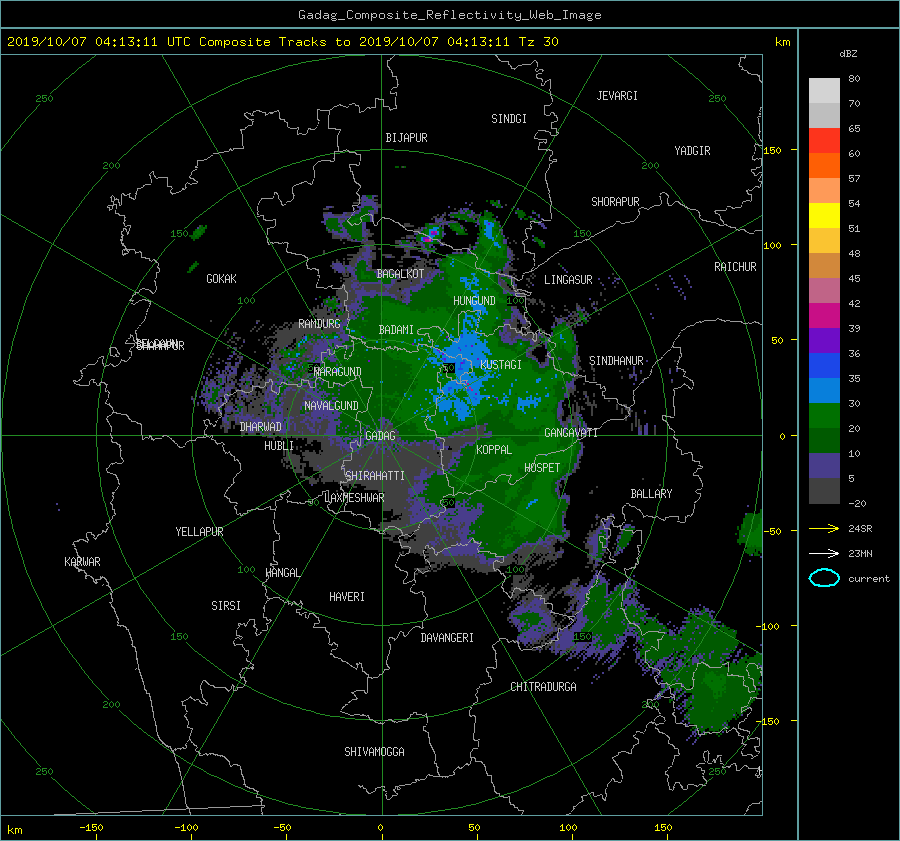Click the SHIRAHATTI city label
The image size is (900, 841).
[375, 476]
